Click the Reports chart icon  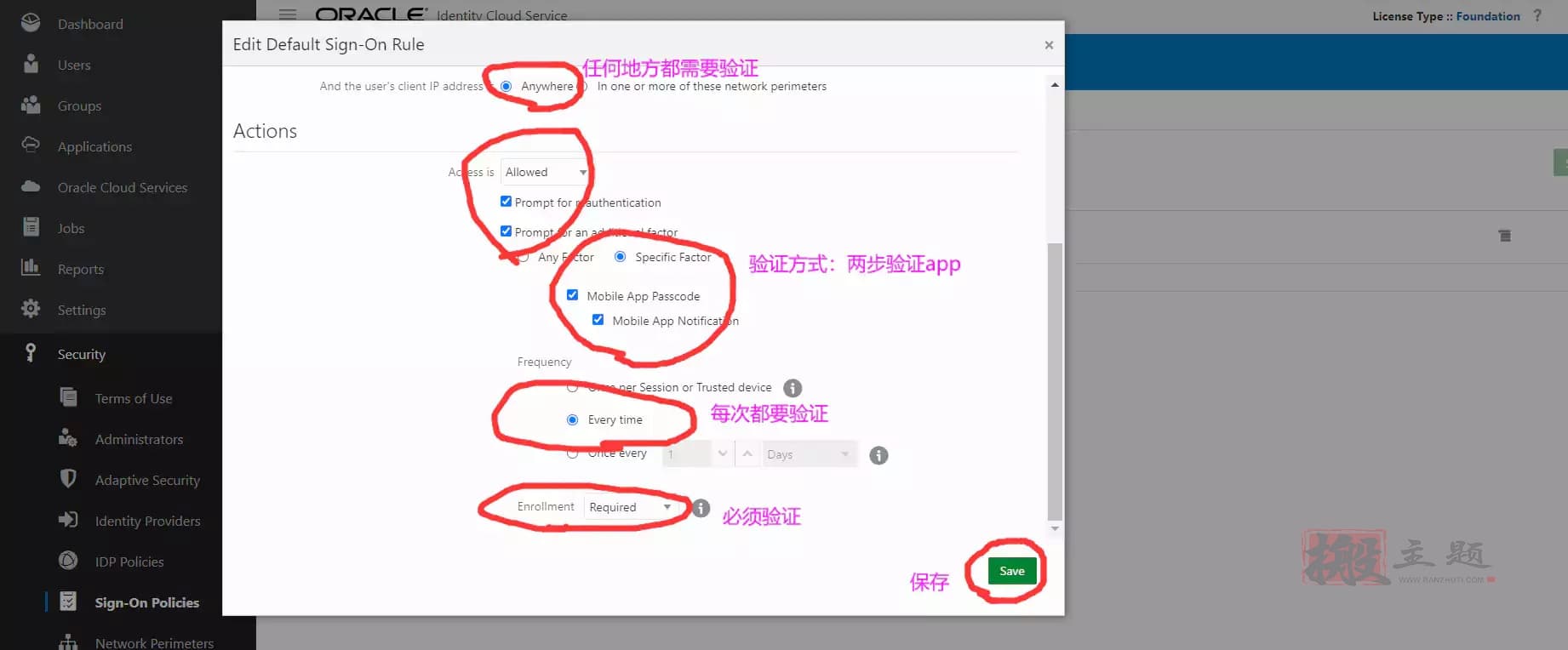point(31,267)
